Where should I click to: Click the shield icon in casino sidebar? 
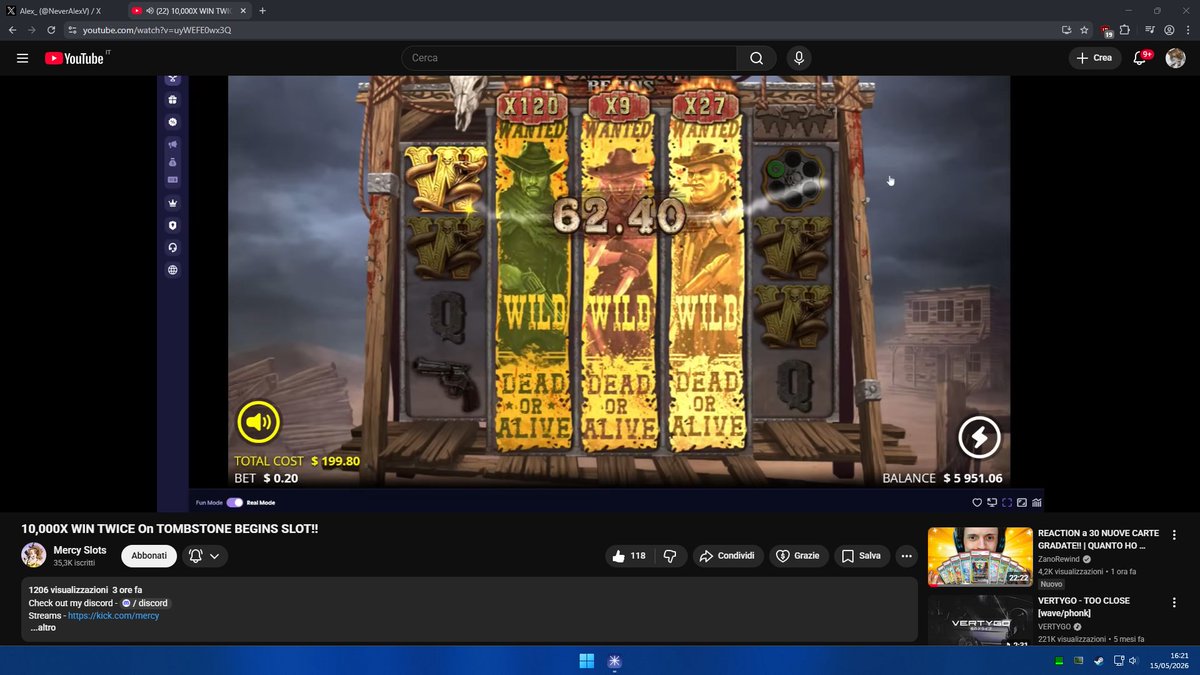pyautogui.click(x=172, y=225)
